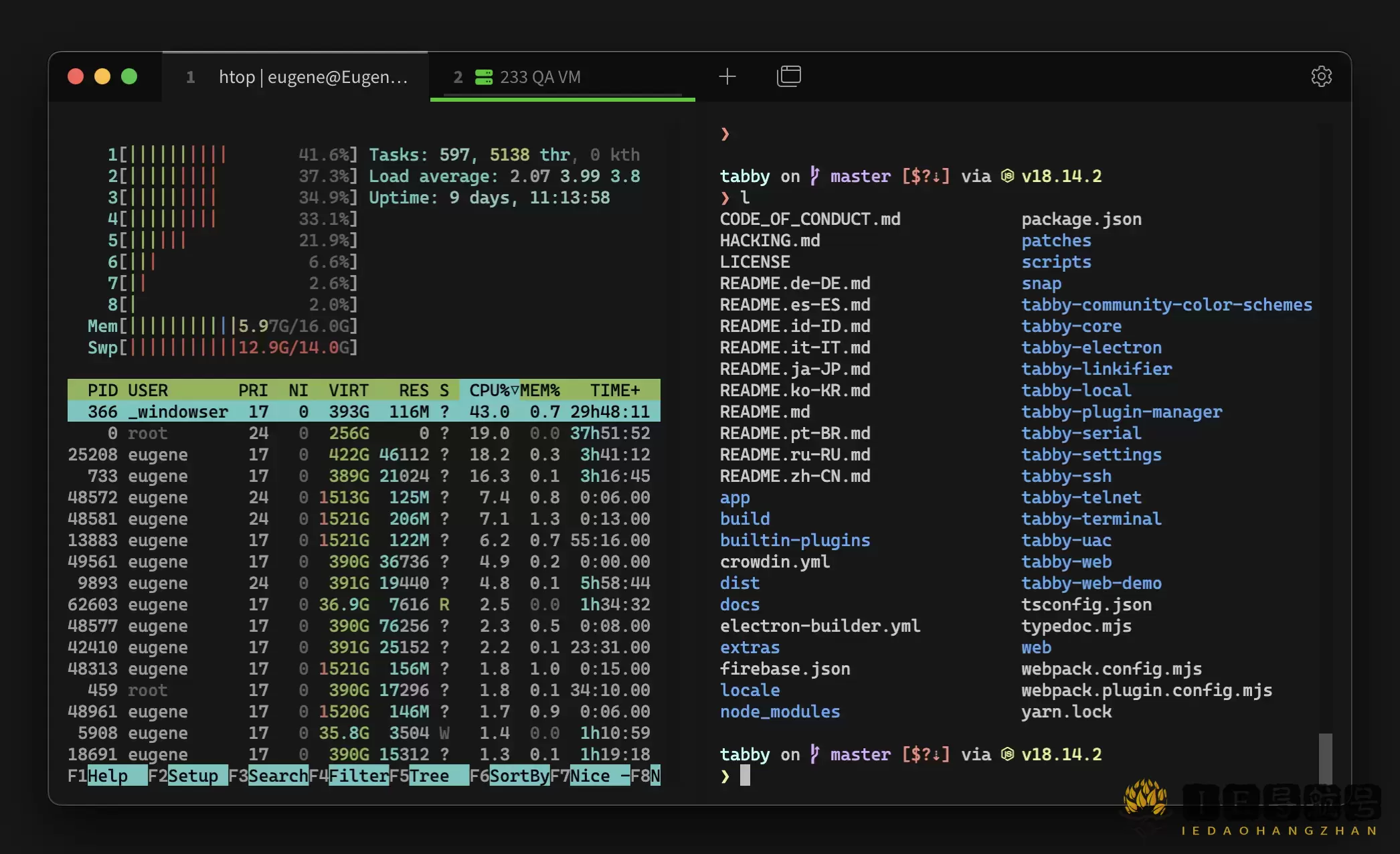1400x854 pixels.
Task: Toggle F5 Tree view in htop
Action: [x=429, y=776]
